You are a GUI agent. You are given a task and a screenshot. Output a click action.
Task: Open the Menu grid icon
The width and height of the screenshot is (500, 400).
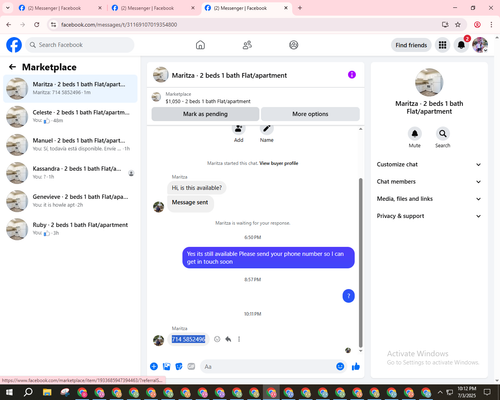[x=442, y=45]
